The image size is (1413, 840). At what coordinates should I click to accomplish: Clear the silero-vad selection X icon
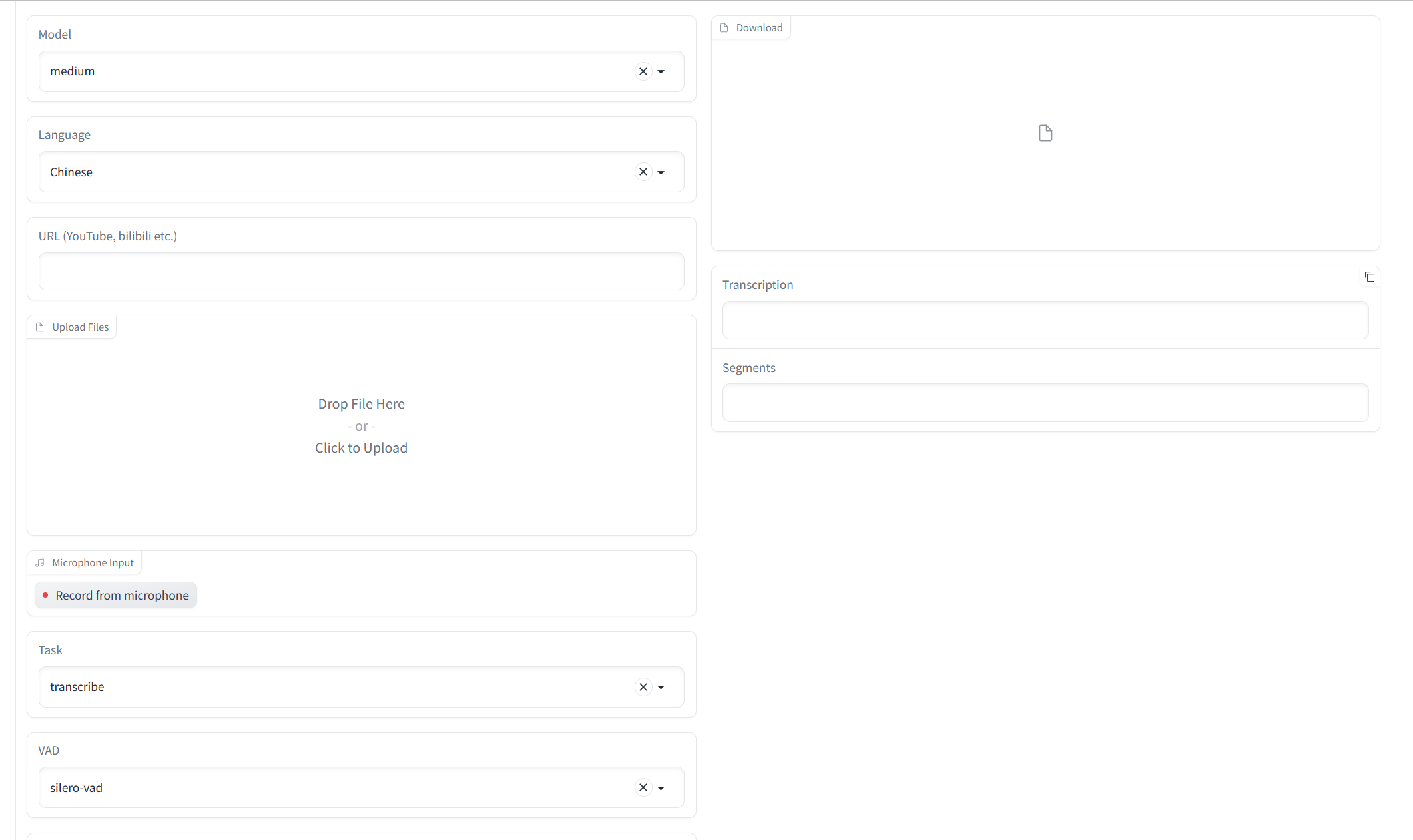point(643,788)
